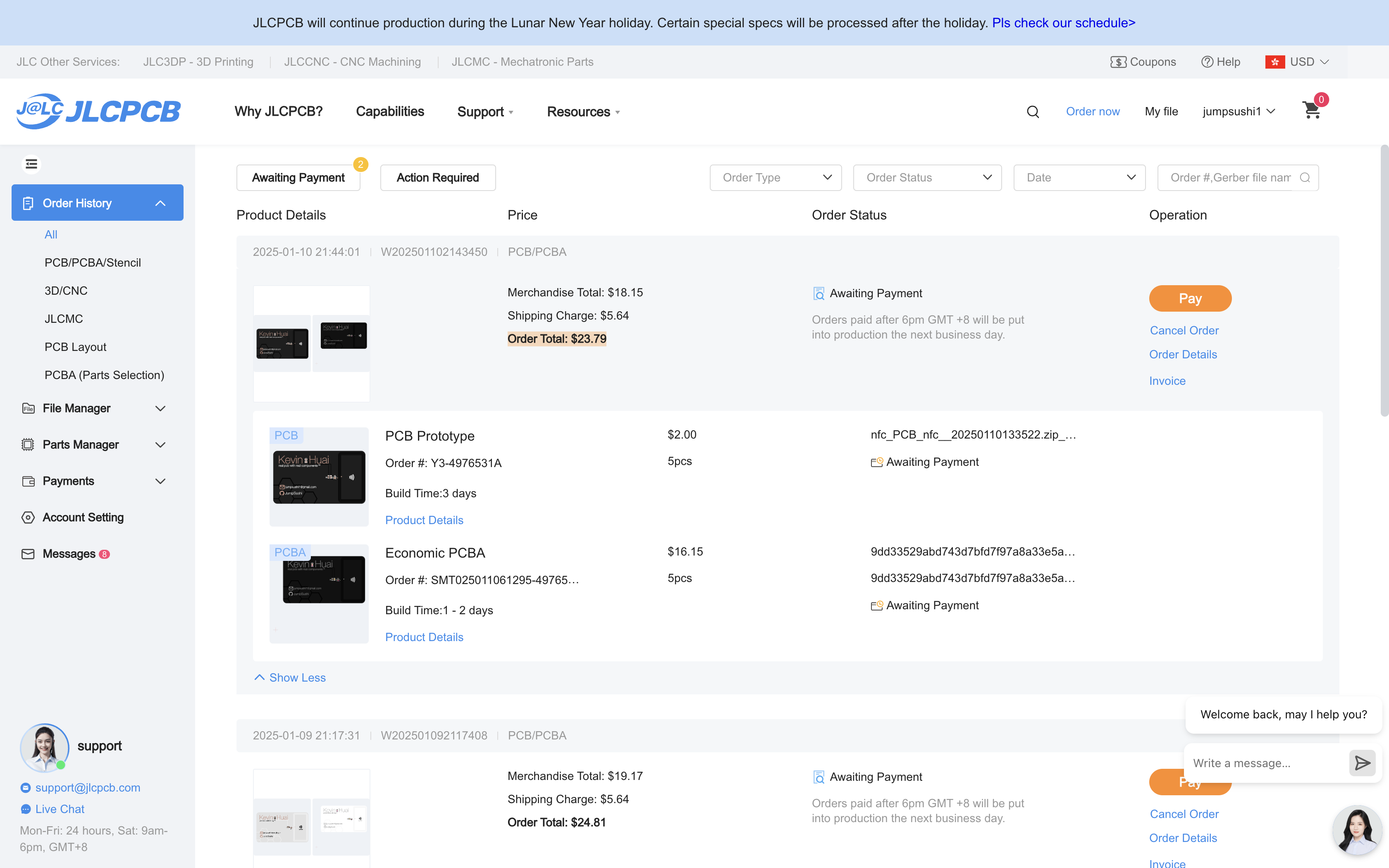The image size is (1389, 868).
Task: Click the Messages envelope icon
Action: [28, 553]
